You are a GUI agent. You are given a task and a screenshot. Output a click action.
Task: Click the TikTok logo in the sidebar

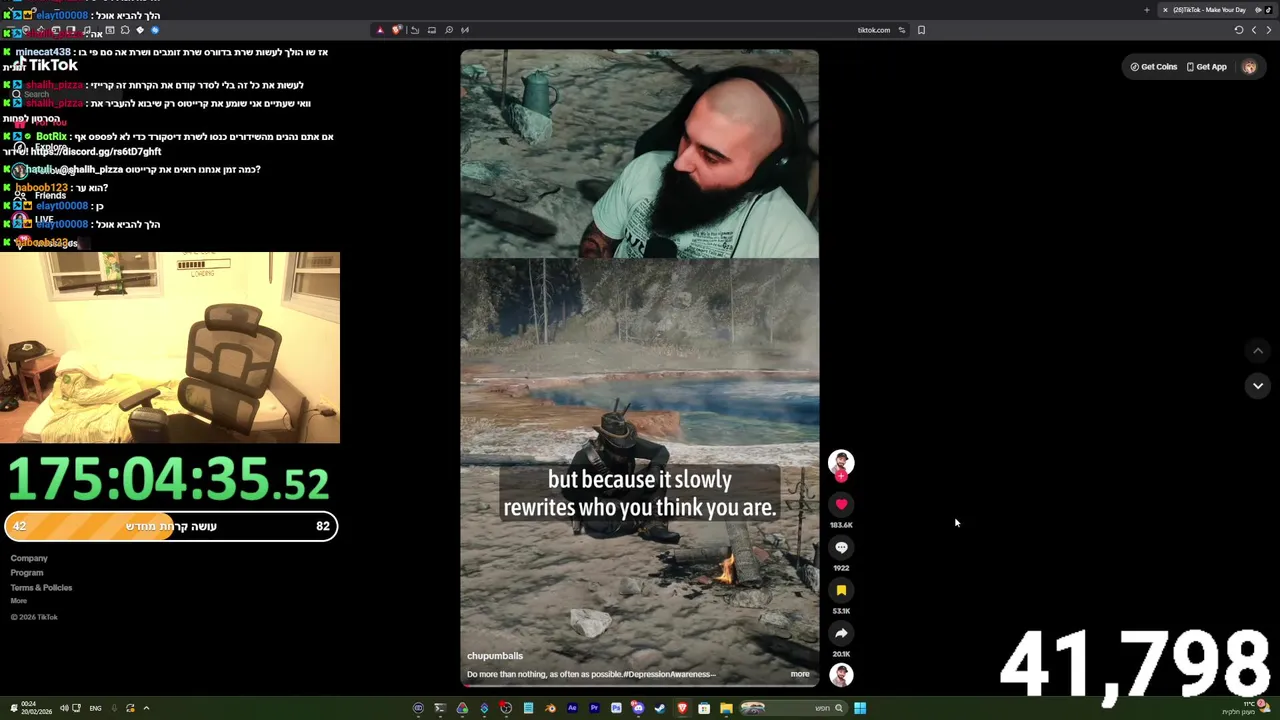pos(44,65)
